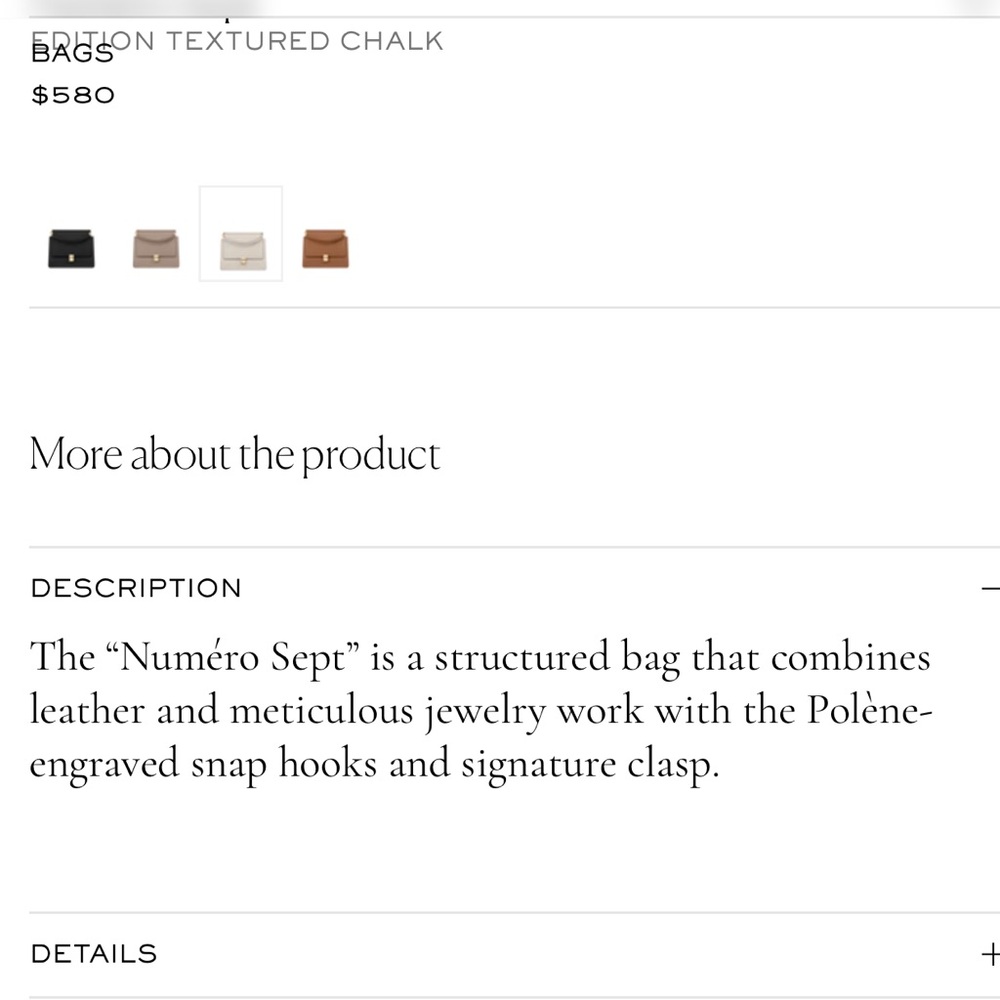Image resolution: width=1000 pixels, height=1000 pixels.
Task: Choose the taupe bag color variant
Action: tap(155, 247)
